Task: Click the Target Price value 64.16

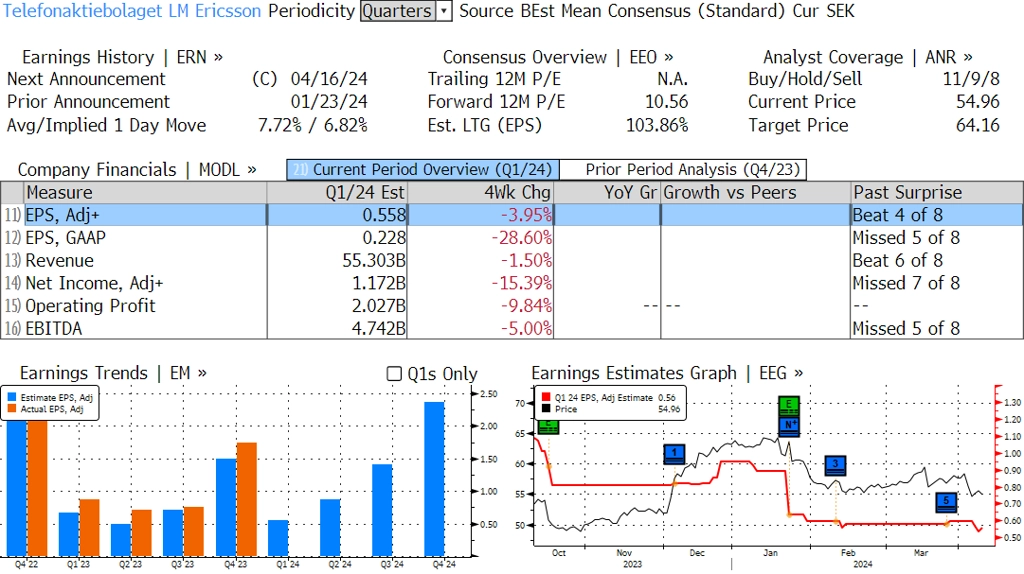Action: pyautogui.click(x=978, y=125)
